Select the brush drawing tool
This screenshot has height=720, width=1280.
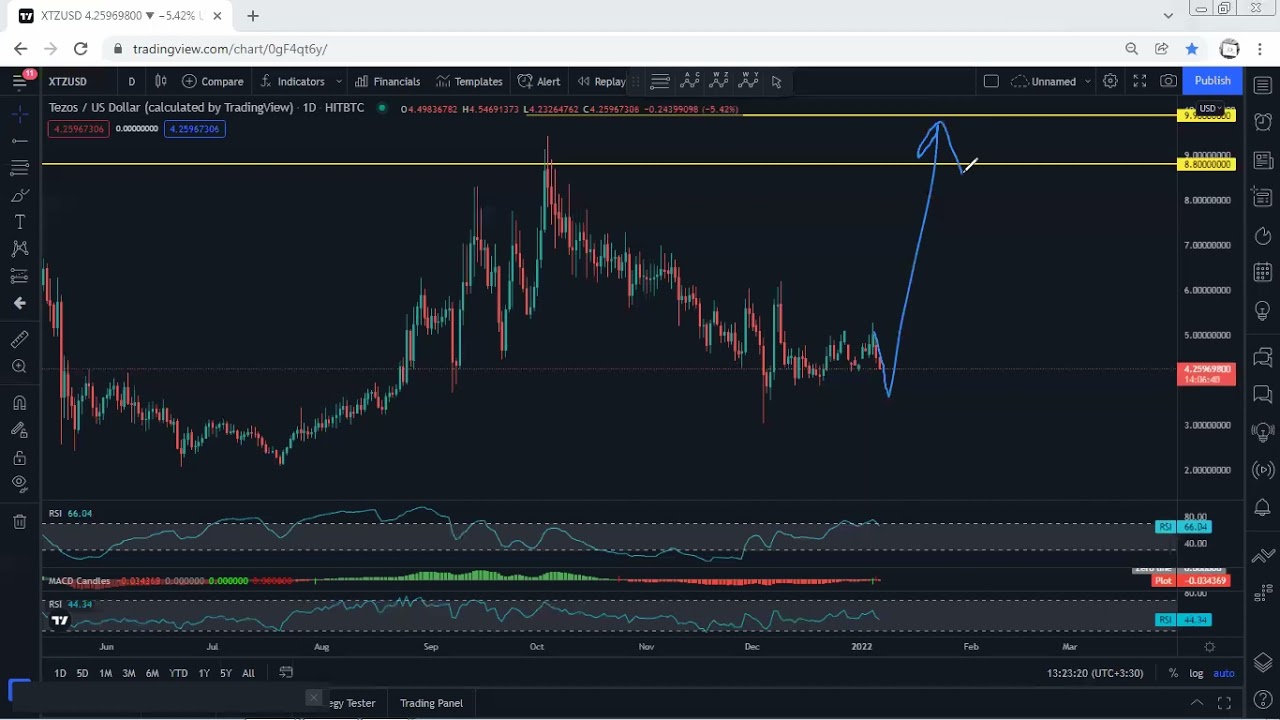coord(19,195)
